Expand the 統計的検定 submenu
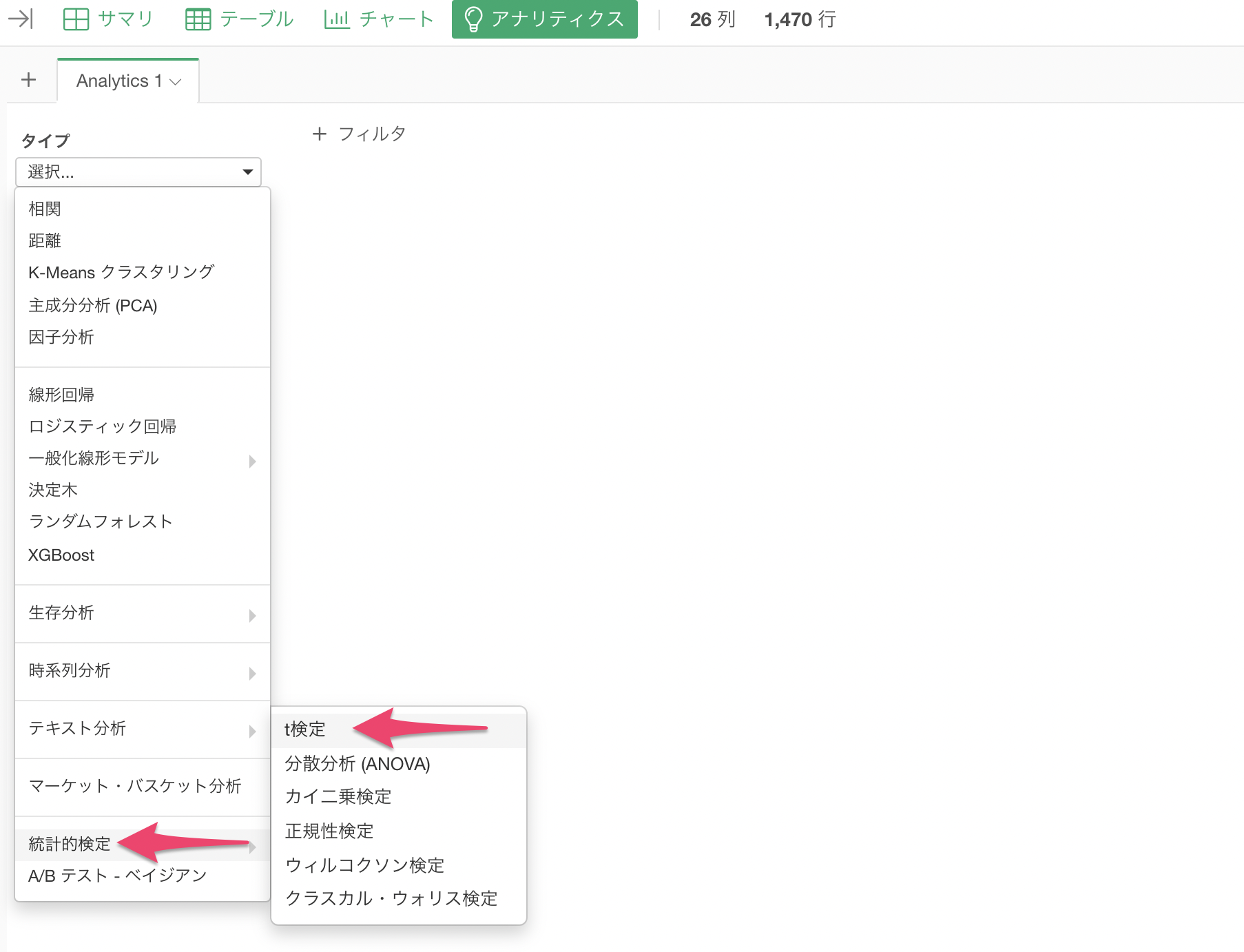Viewport: 1244px width, 952px height. (143, 844)
